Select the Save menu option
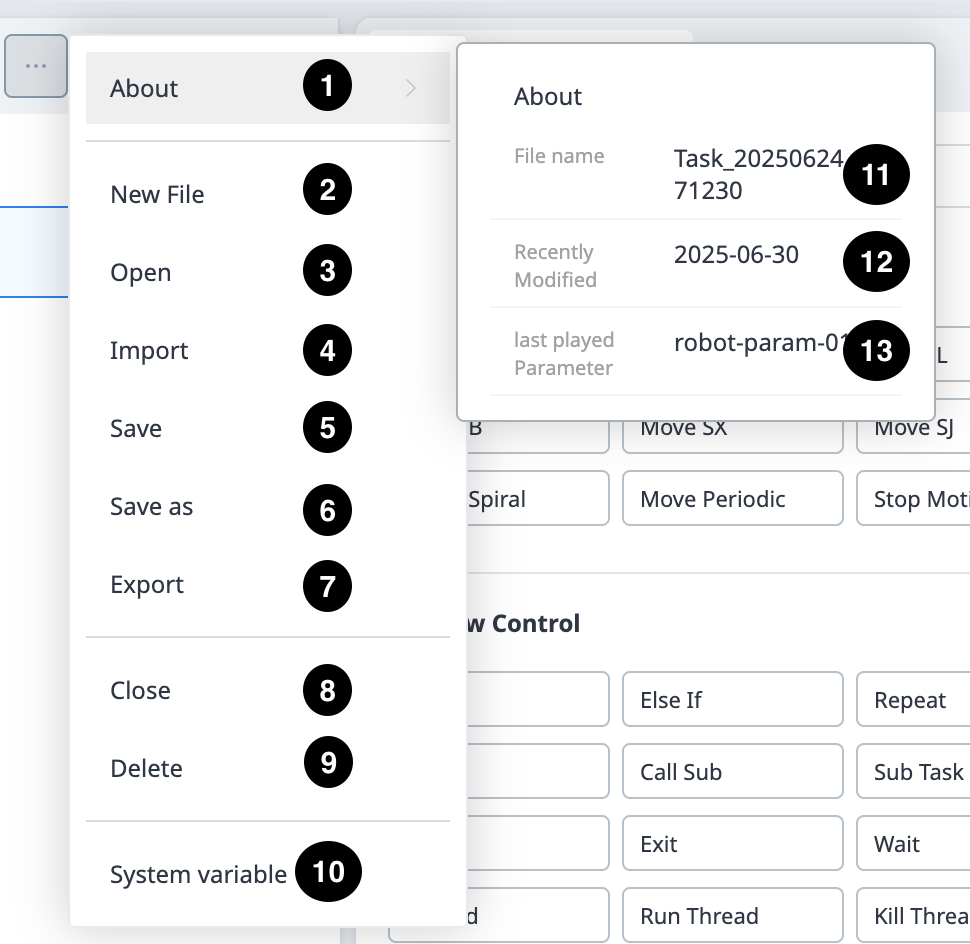 pyautogui.click(x=136, y=429)
